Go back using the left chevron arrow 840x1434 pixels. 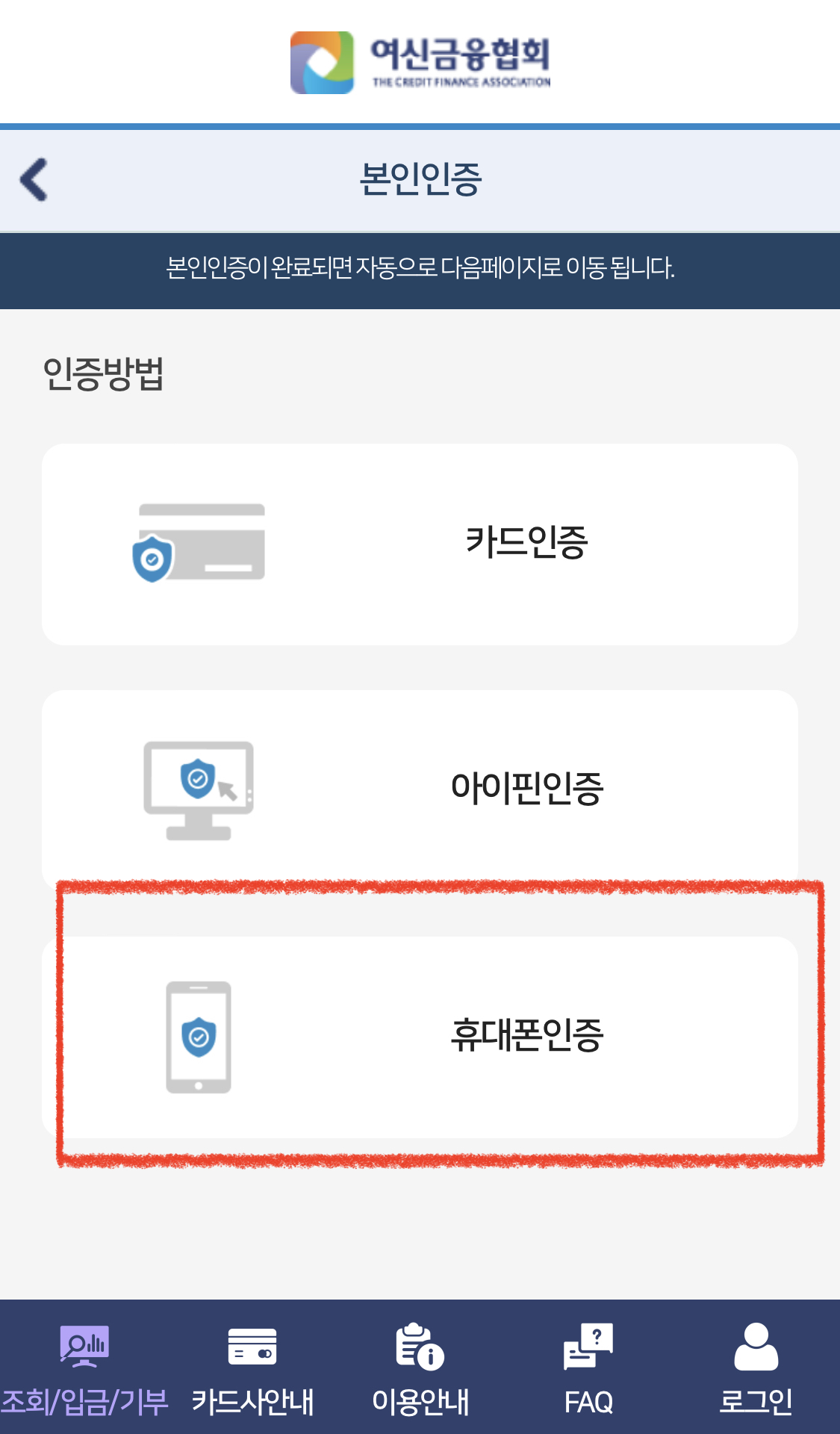tap(34, 179)
